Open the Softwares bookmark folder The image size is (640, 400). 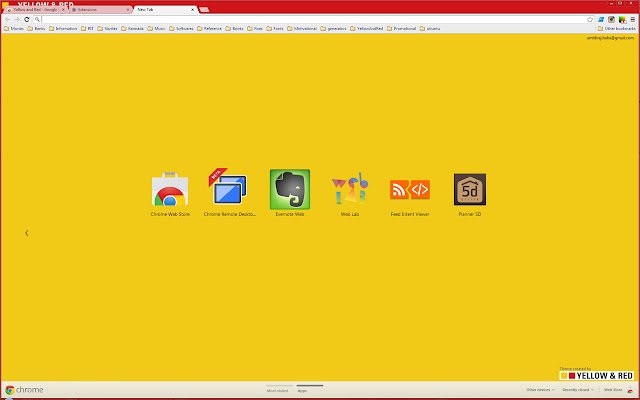(x=181, y=29)
